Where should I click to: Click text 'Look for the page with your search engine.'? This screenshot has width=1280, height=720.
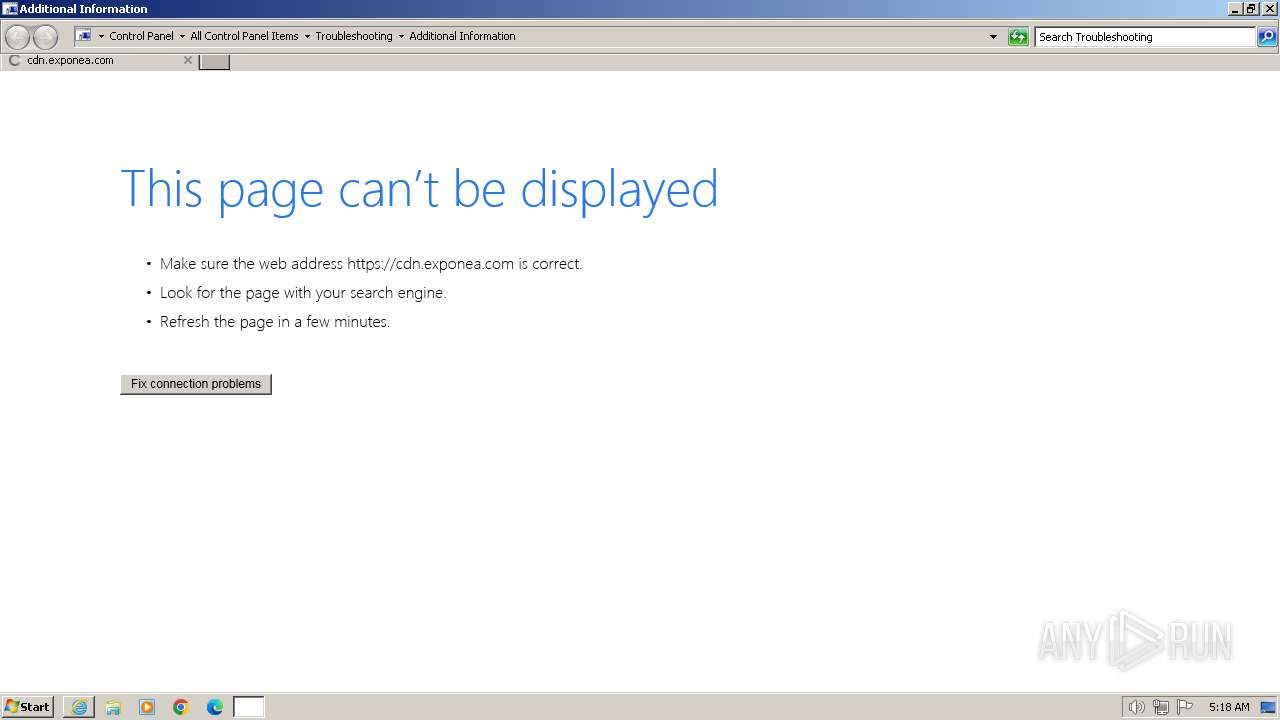pos(303,293)
